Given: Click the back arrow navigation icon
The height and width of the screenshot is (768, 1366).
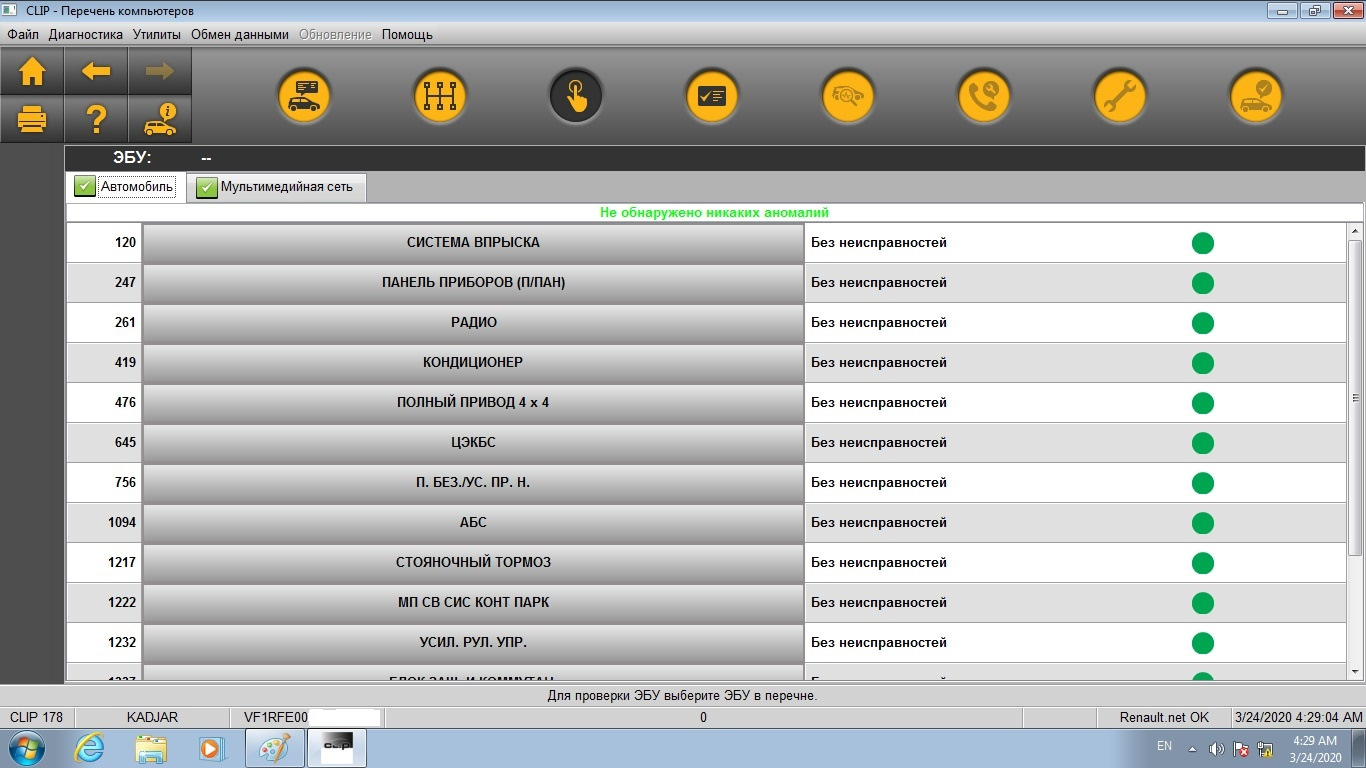Looking at the screenshot, I should click(x=96, y=71).
